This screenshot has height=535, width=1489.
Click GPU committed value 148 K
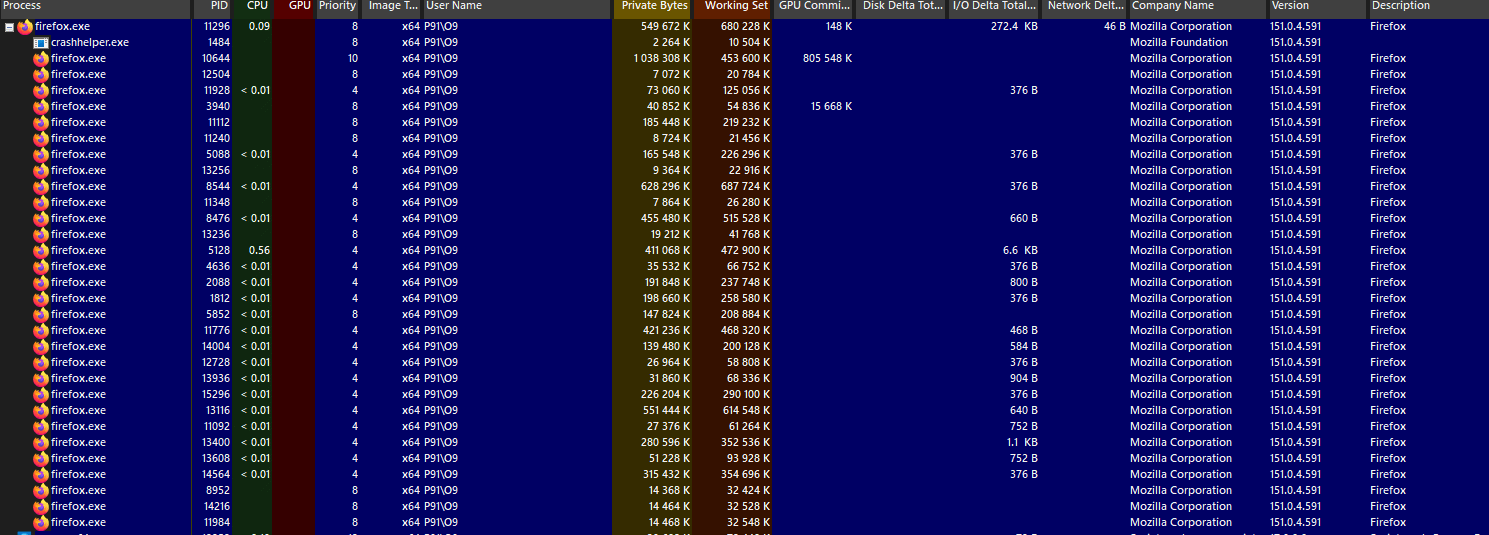[x=839, y=27]
